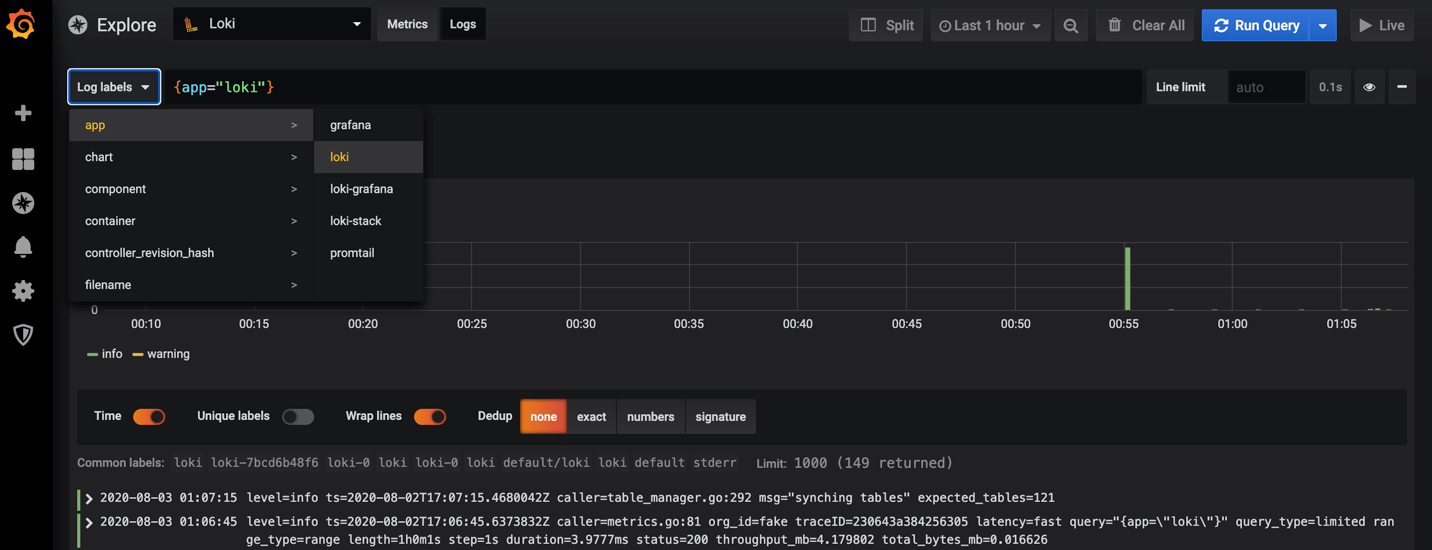Toggle the Log labels dropdown
The image size is (1432, 550).
(114, 87)
